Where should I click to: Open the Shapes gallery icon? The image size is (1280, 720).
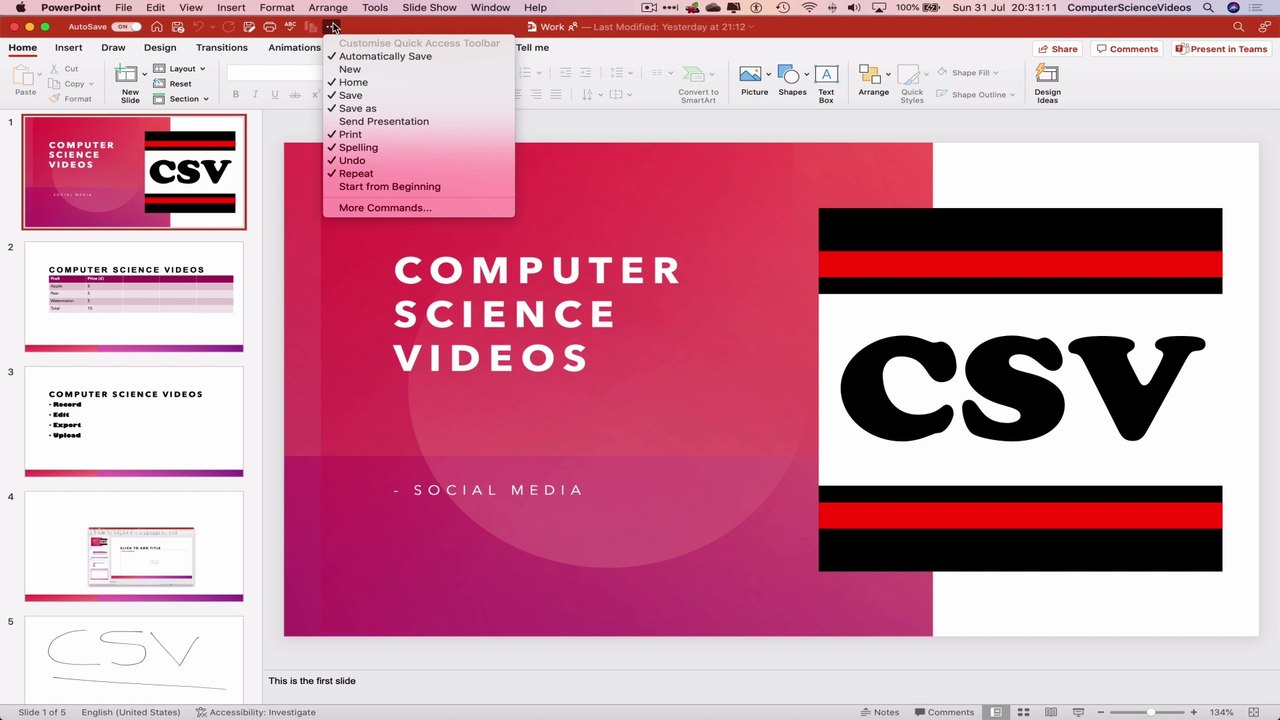(790, 75)
